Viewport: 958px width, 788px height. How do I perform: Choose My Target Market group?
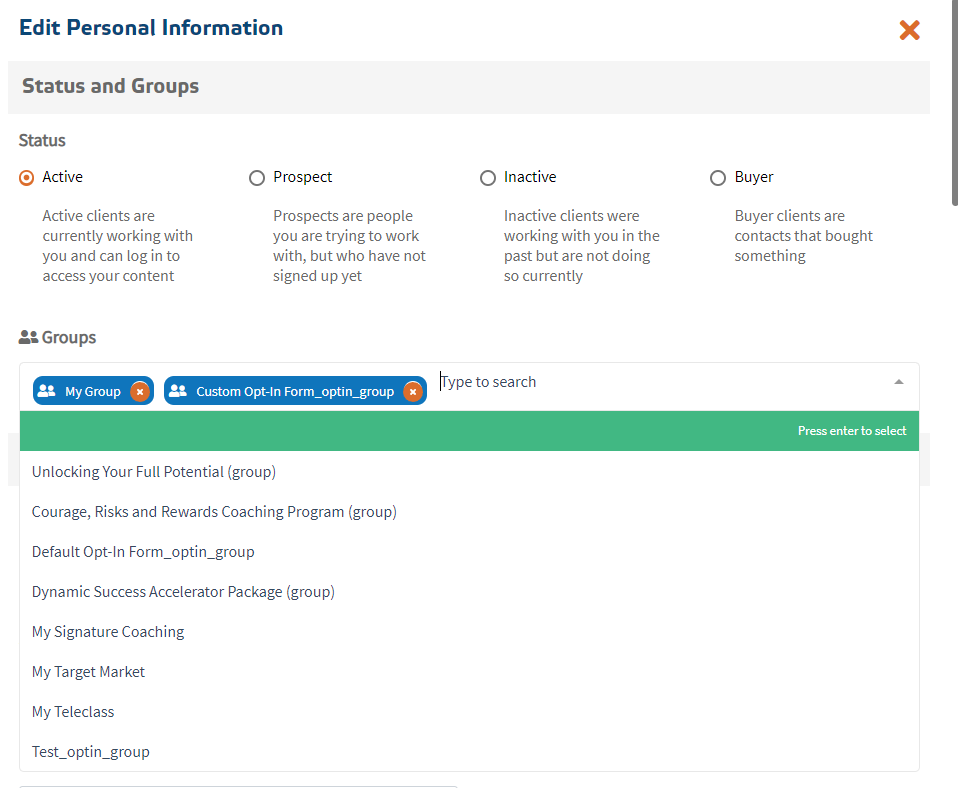[x=88, y=671]
